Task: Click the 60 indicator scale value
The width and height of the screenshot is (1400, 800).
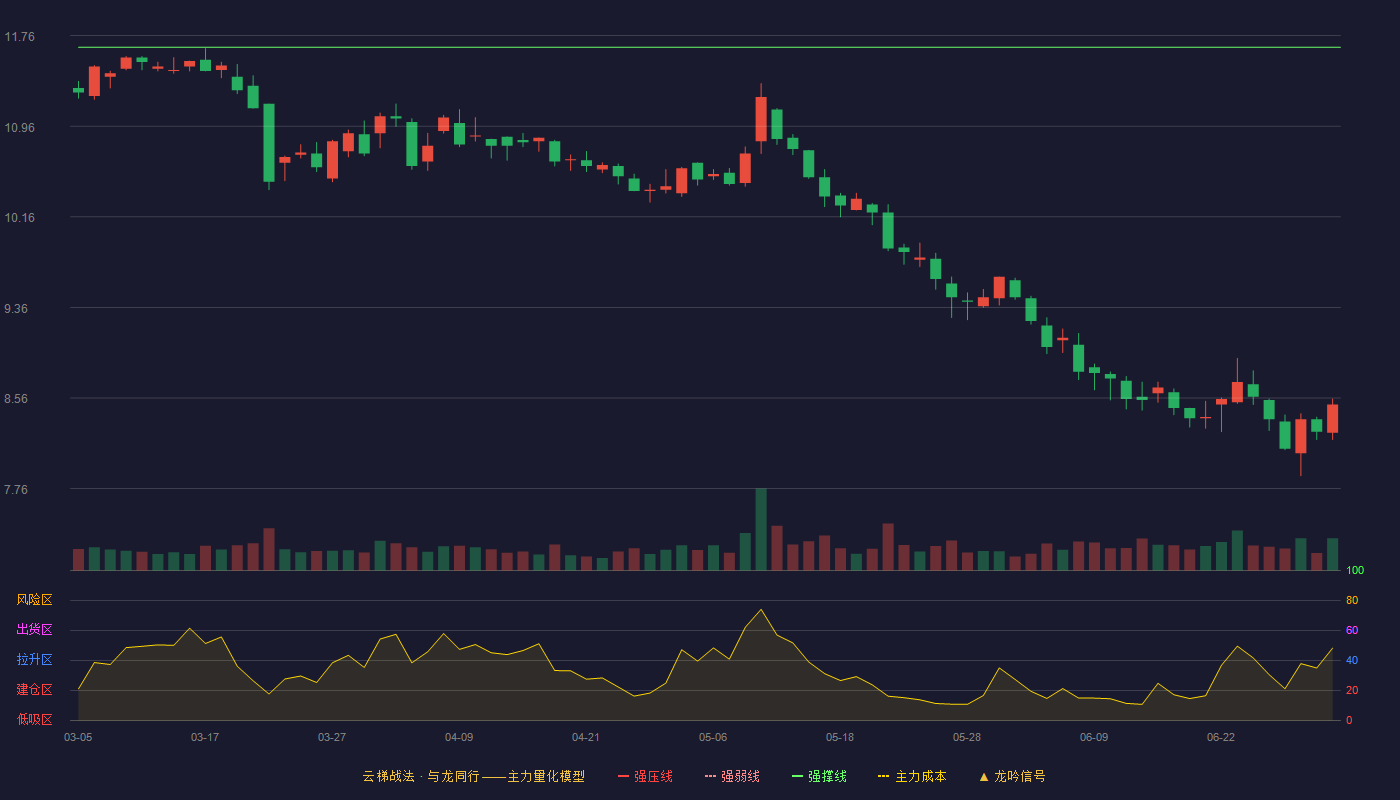Action: click(x=1352, y=630)
